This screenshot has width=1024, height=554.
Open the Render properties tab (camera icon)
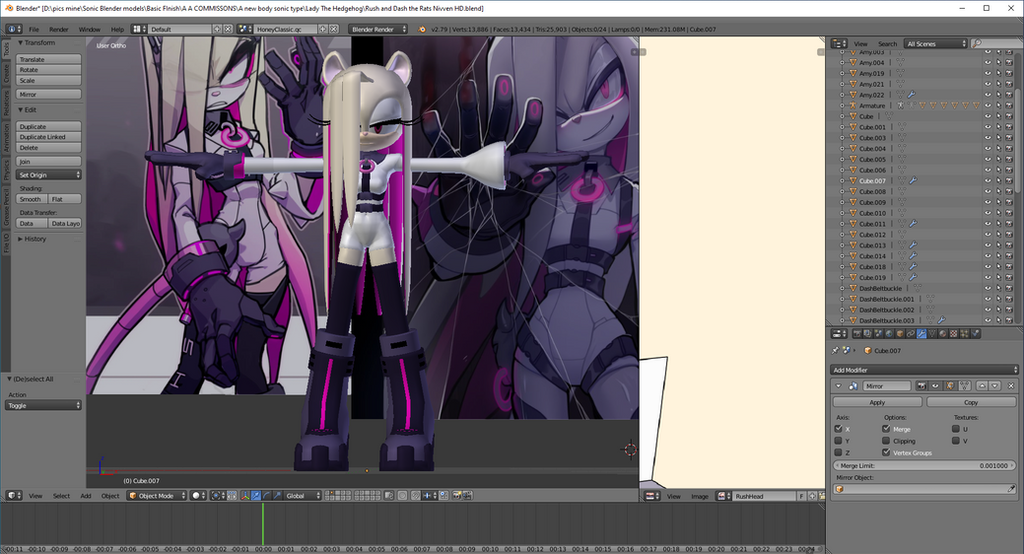(857, 333)
